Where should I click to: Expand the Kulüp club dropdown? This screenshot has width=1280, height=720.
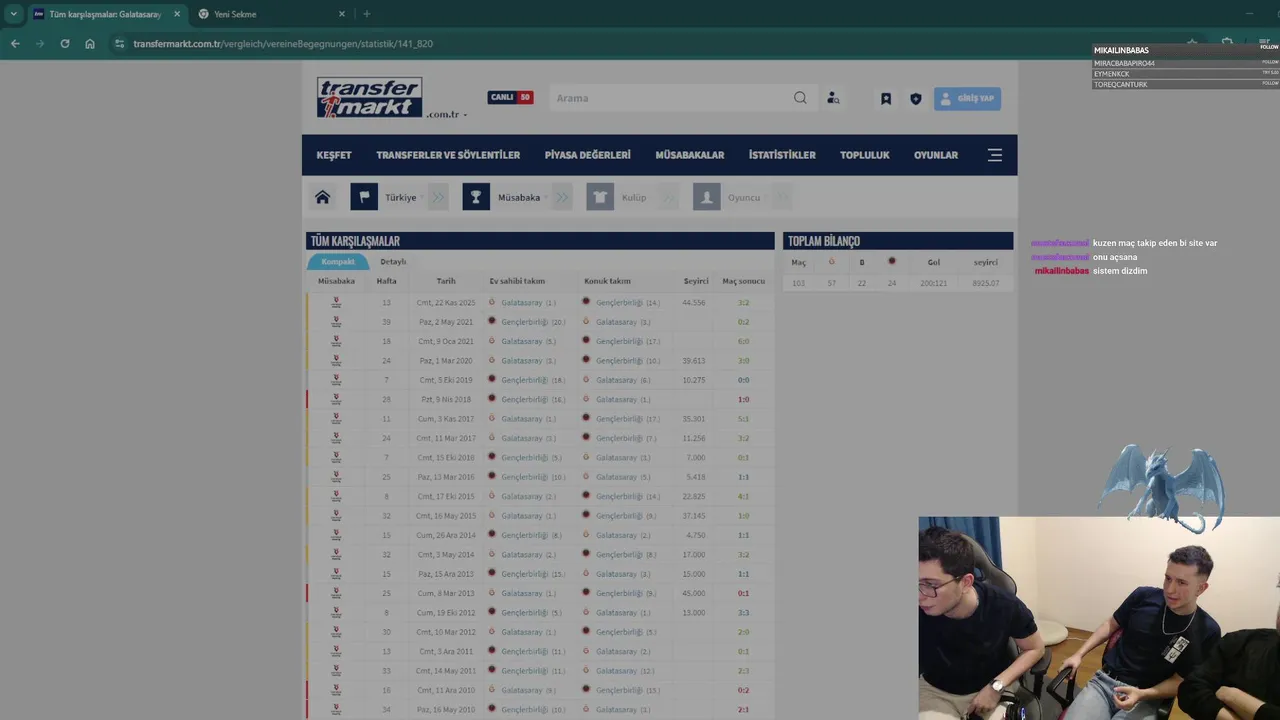637,197
